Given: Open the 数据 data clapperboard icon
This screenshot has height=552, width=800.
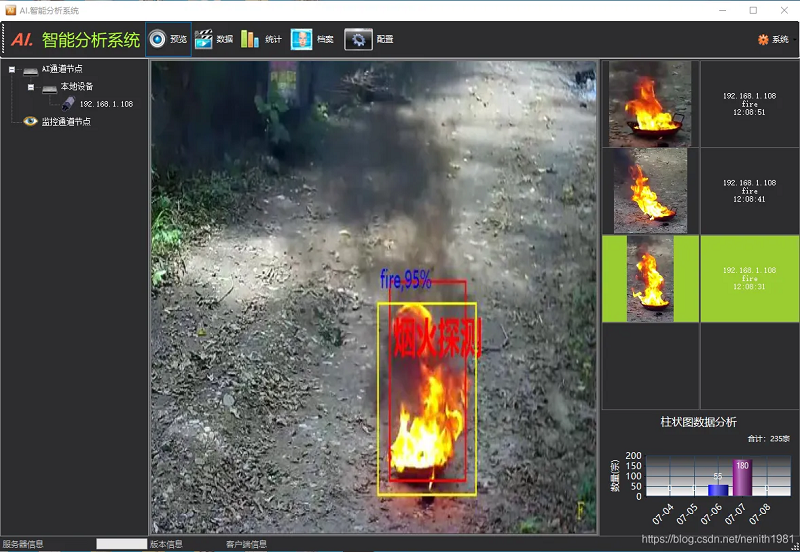Looking at the screenshot, I should coord(204,39).
